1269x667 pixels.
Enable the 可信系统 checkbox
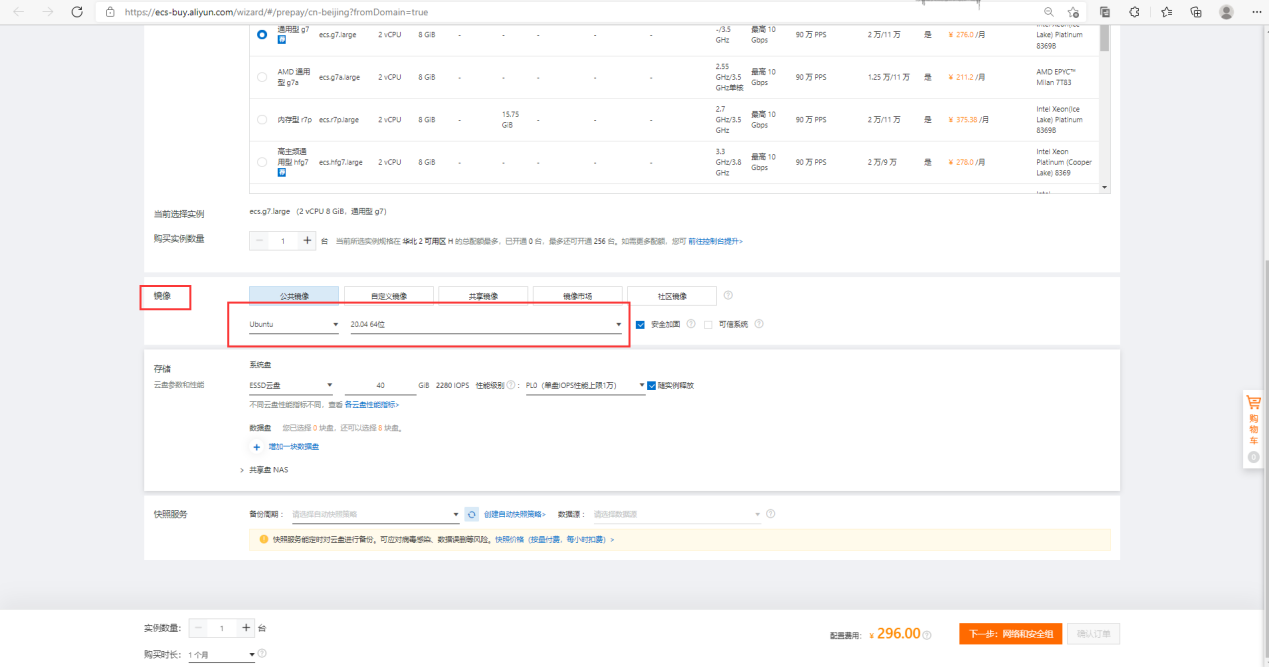708,324
